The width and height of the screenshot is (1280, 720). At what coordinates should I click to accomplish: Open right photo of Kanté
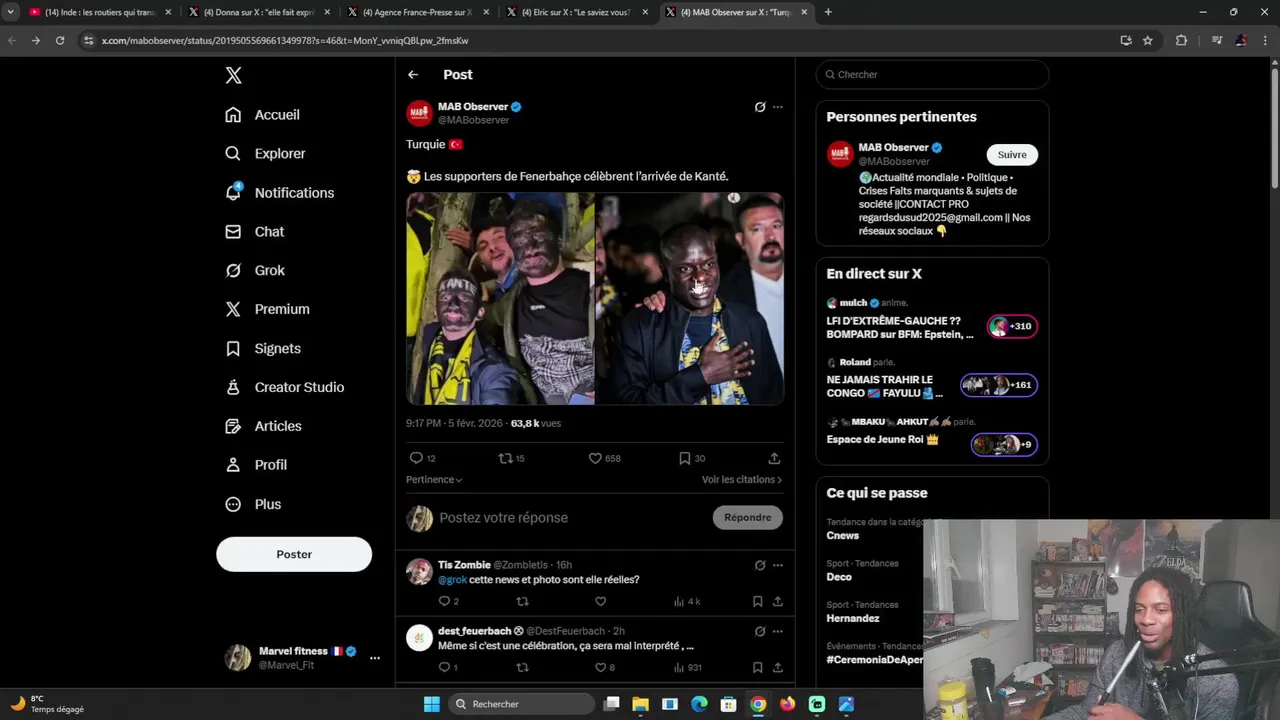[690, 299]
